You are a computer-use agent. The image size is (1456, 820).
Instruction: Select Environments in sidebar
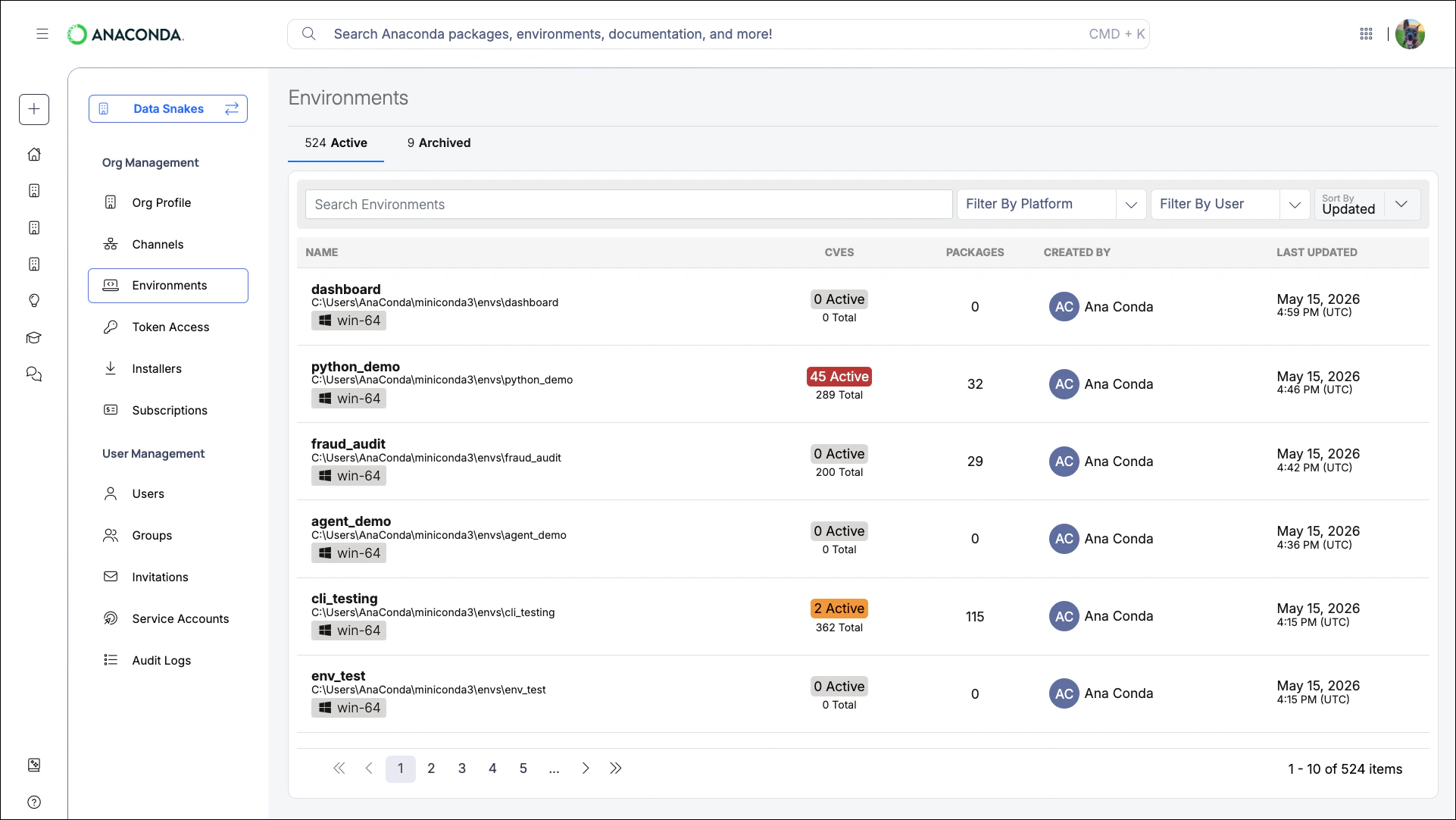[x=168, y=286]
